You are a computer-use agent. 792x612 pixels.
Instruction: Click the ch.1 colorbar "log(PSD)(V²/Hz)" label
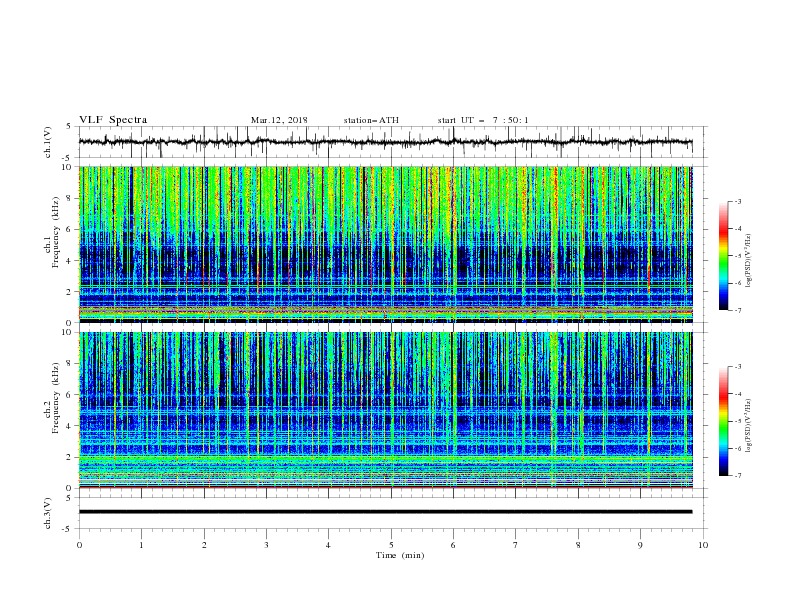click(x=749, y=261)
